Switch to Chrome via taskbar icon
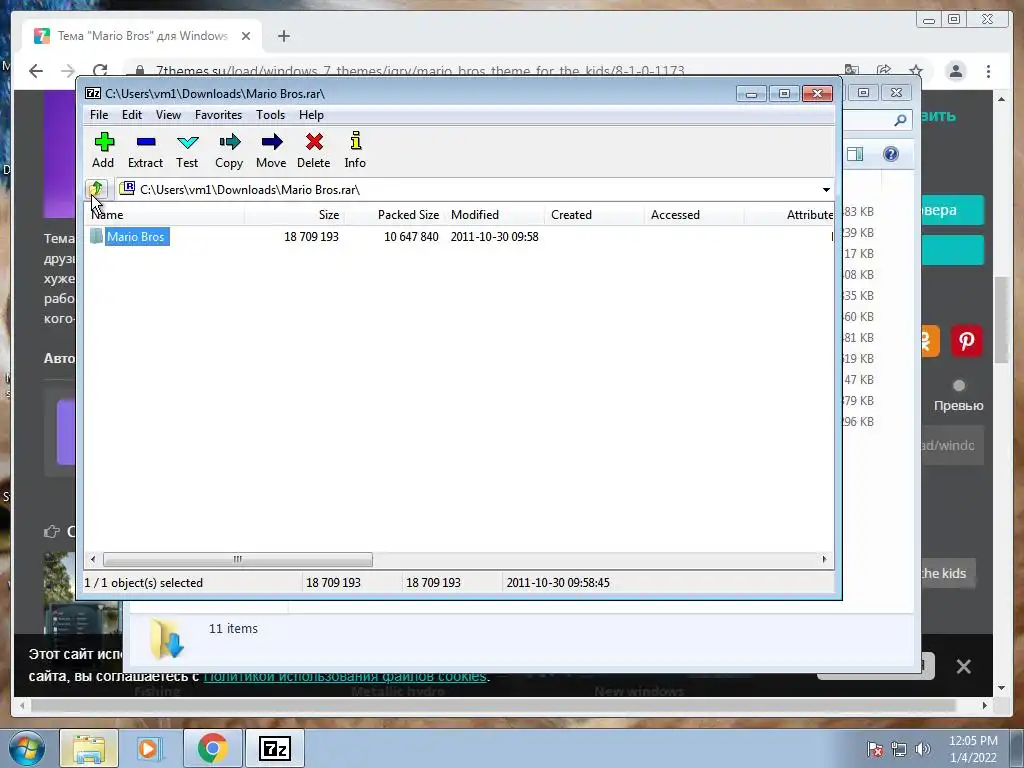The height and width of the screenshot is (768, 1024). (212, 748)
